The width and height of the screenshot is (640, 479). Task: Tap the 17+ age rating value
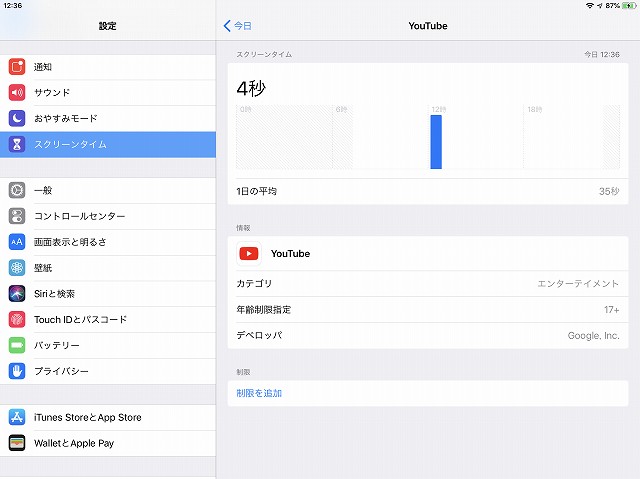coord(611,310)
